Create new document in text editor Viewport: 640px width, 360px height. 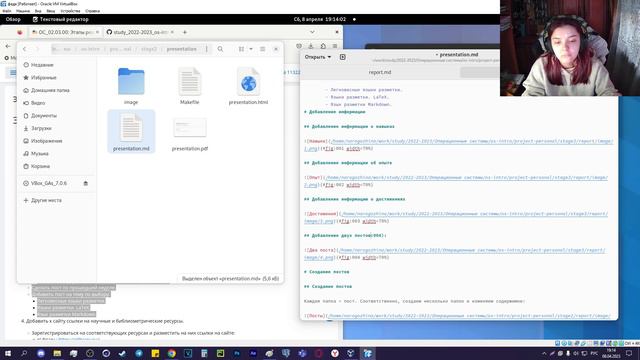coord(342,57)
